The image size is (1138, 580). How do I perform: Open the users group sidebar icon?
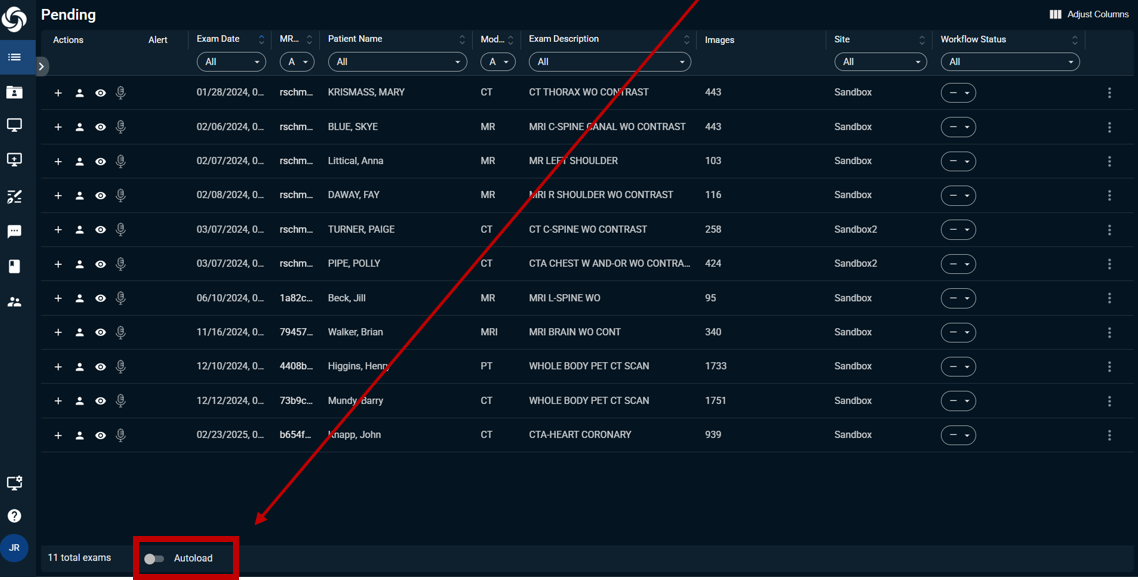click(x=14, y=301)
